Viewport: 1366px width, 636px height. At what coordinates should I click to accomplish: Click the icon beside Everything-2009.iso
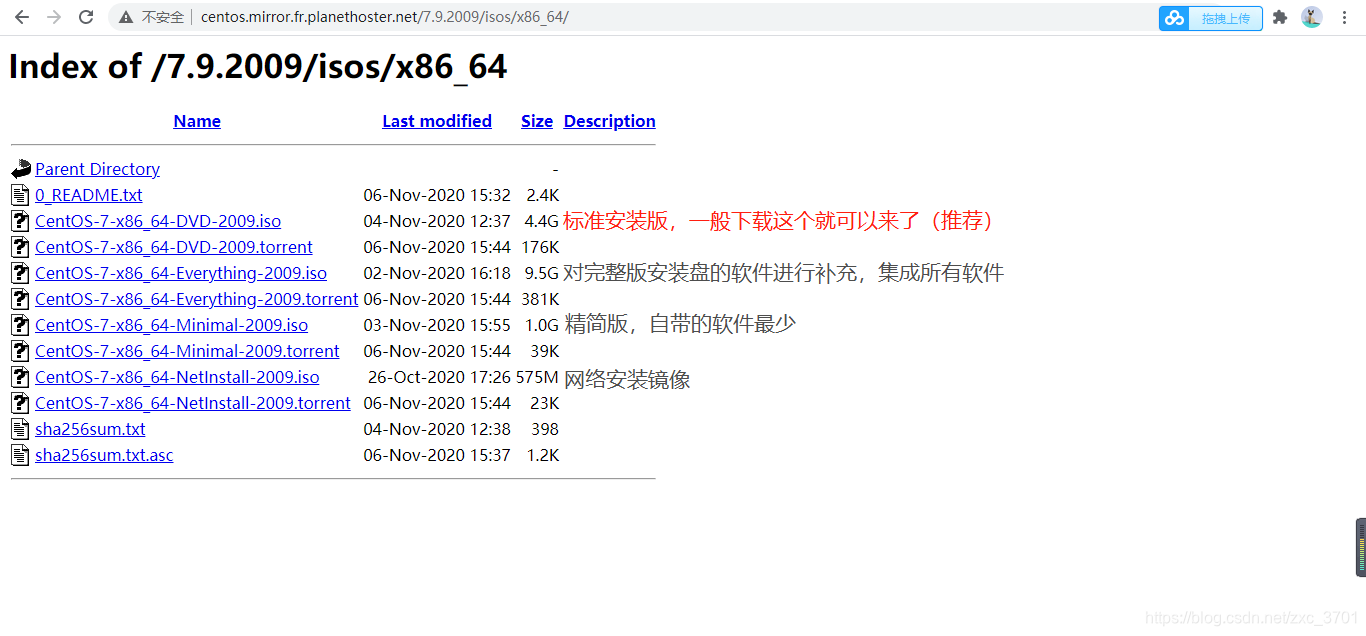pyautogui.click(x=21, y=273)
